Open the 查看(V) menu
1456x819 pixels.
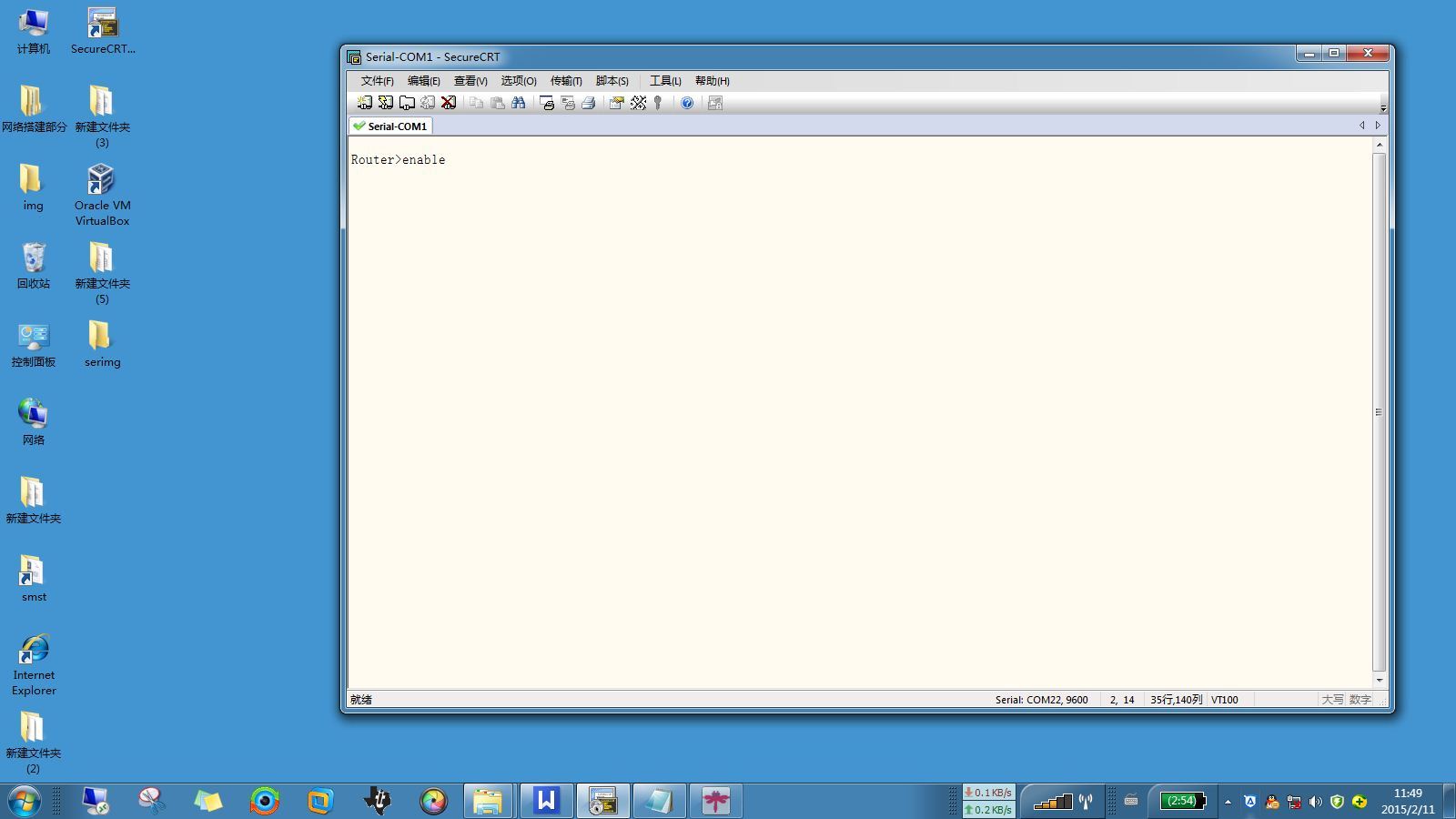point(470,81)
